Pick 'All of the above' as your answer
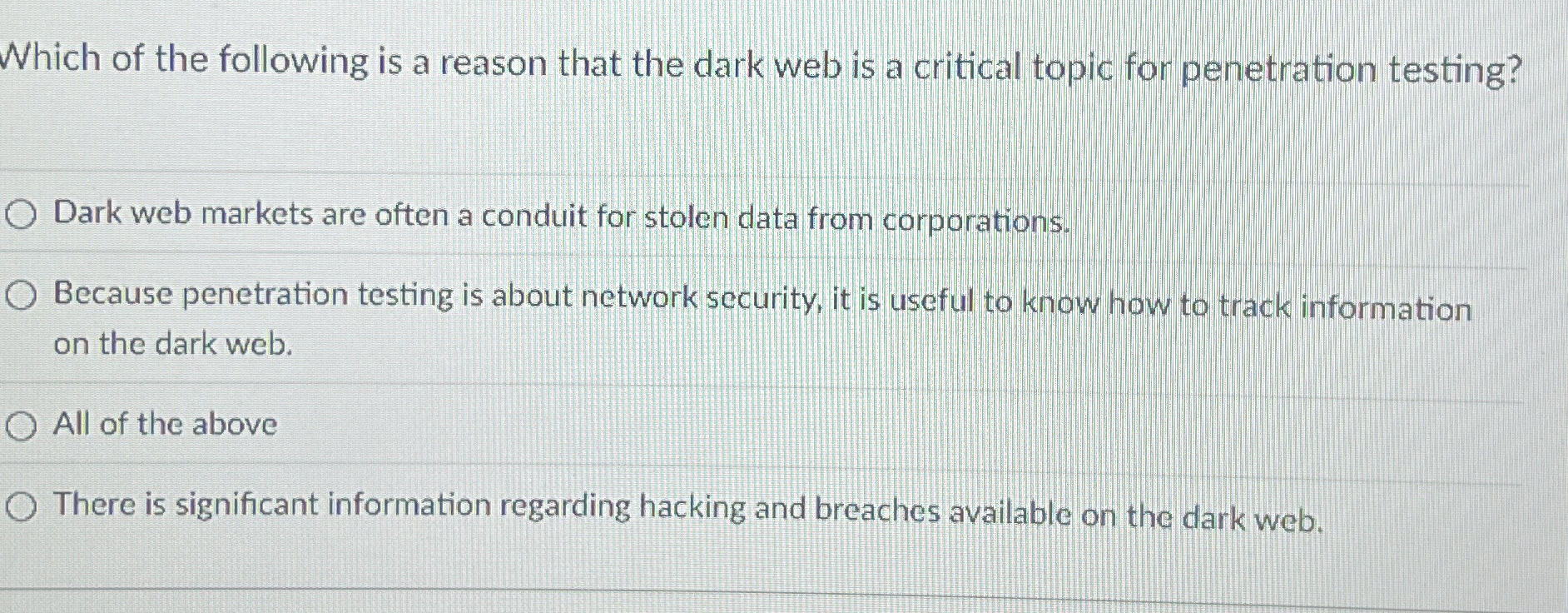1568x613 pixels. coord(163,425)
